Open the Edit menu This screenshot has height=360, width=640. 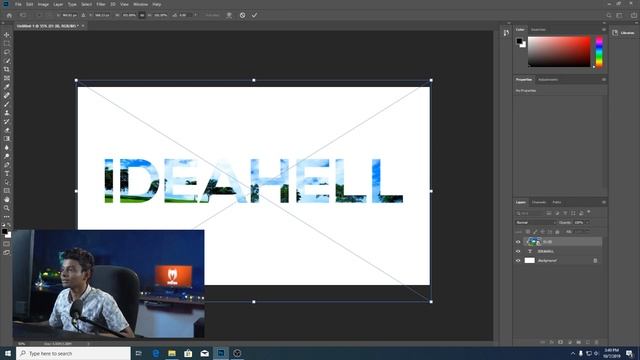coord(29,4)
